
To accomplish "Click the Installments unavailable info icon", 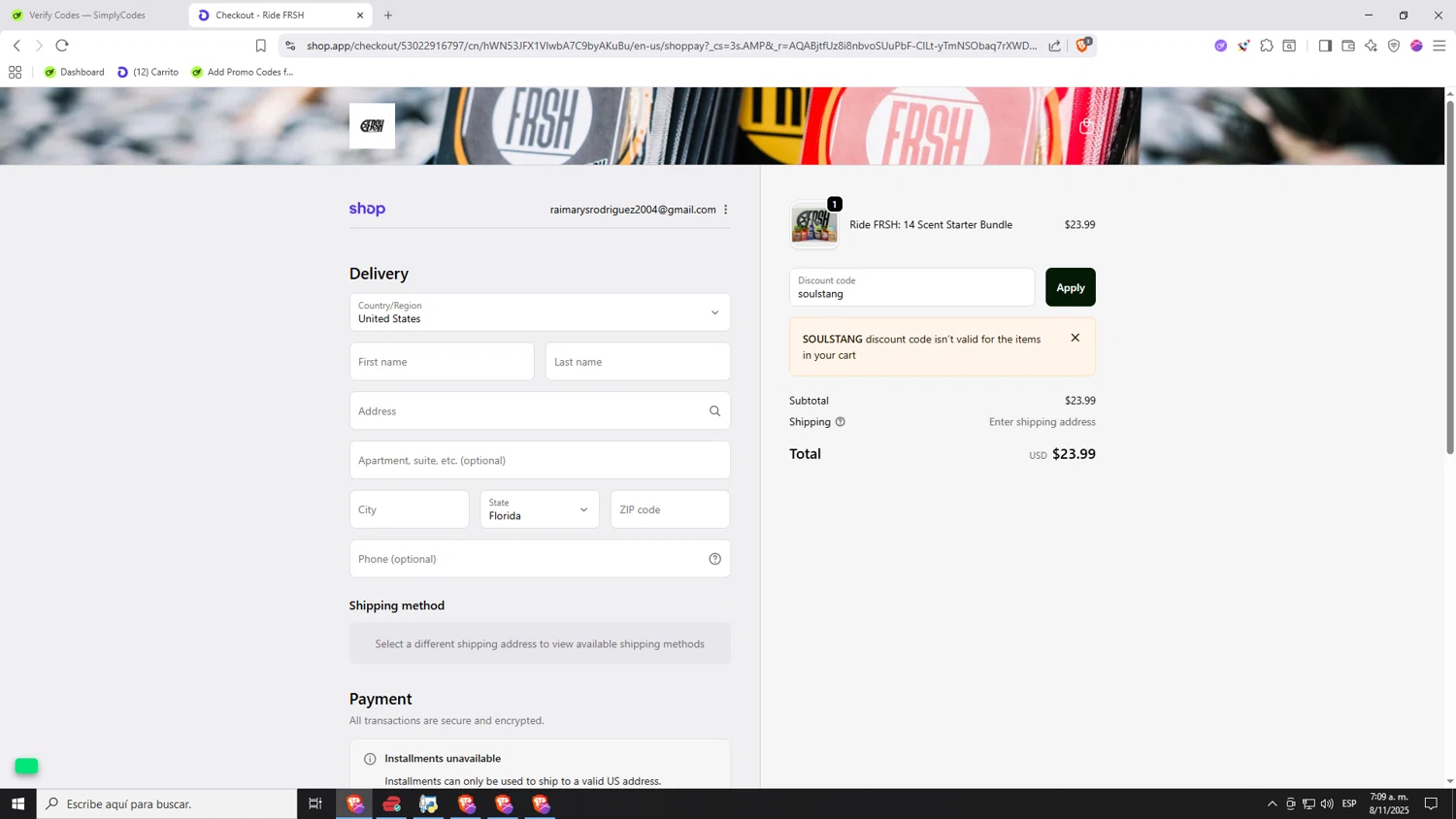I will pyautogui.click(x=370, y=759).
